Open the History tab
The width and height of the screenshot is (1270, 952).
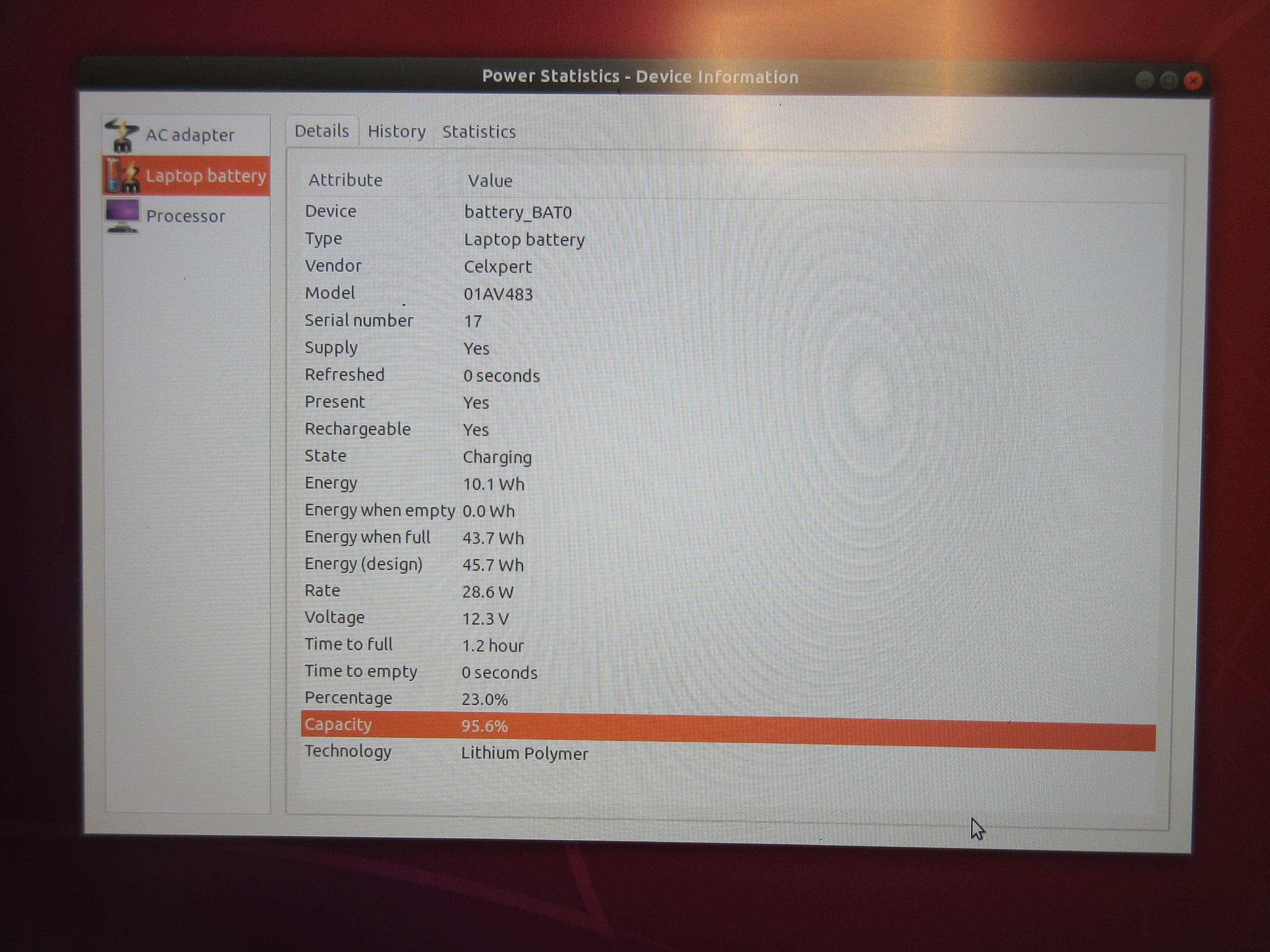397,132
